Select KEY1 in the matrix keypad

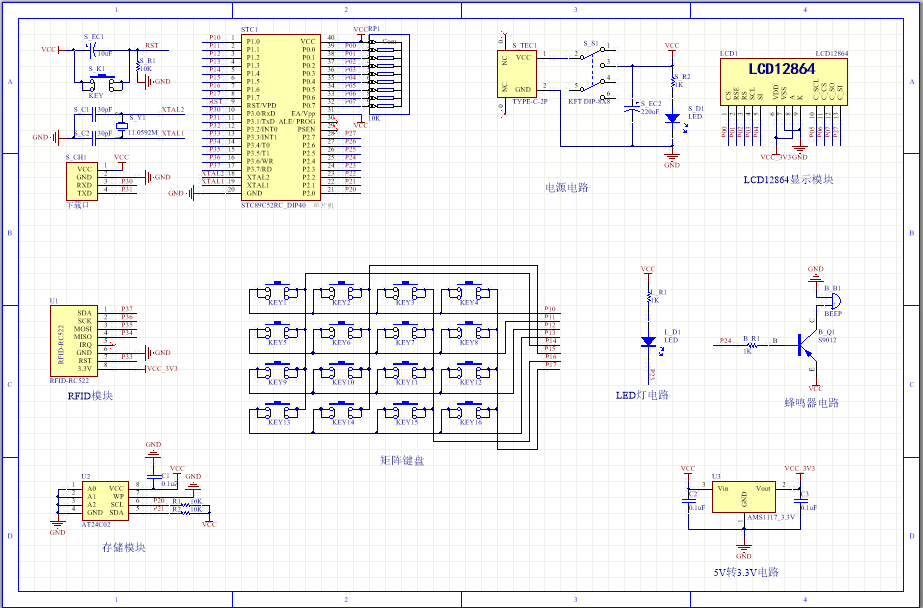click(x=276, y=295)
